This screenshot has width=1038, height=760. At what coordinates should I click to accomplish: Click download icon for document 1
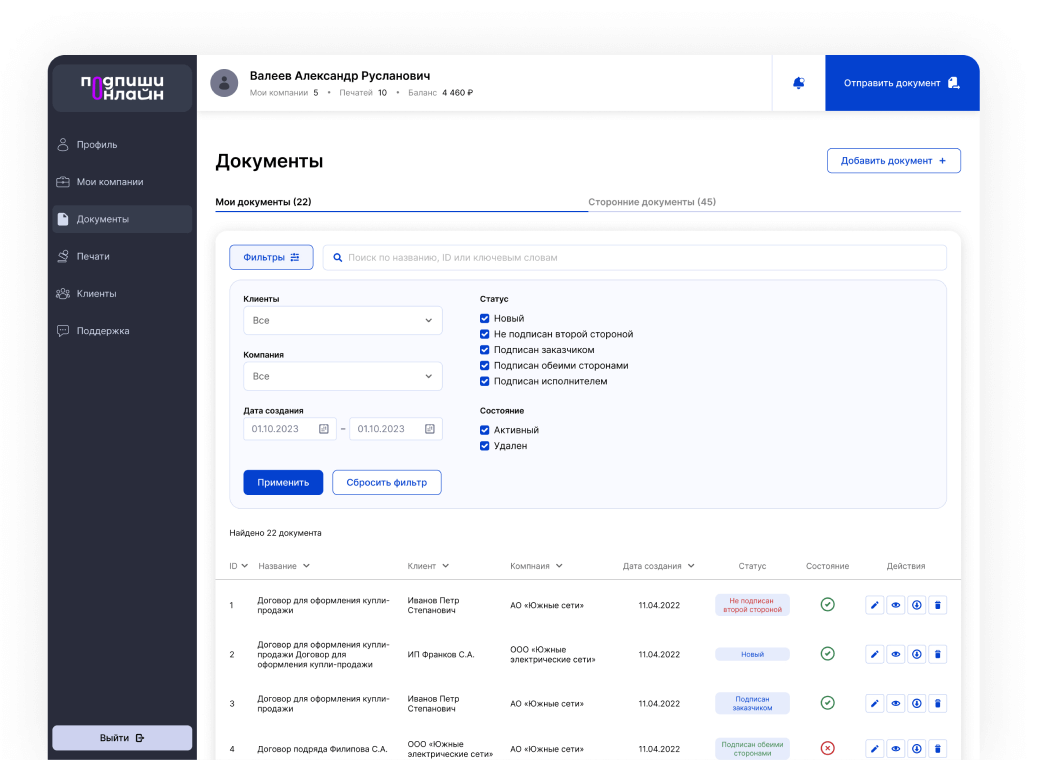coord(917,605)
